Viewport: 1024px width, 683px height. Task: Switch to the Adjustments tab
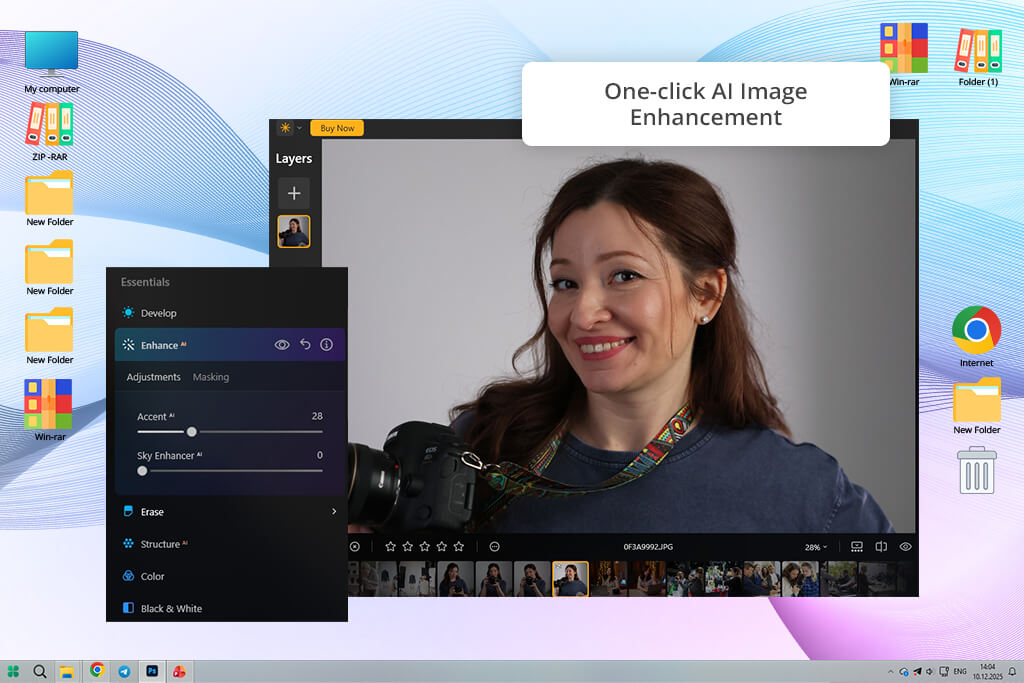[x=153, y=377]
